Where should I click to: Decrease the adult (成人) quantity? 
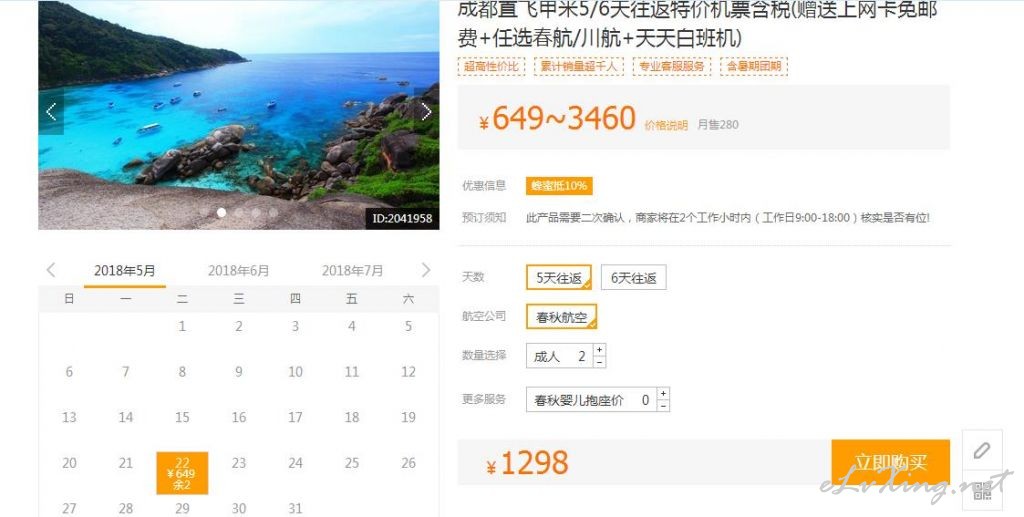[x=600, y=362]
